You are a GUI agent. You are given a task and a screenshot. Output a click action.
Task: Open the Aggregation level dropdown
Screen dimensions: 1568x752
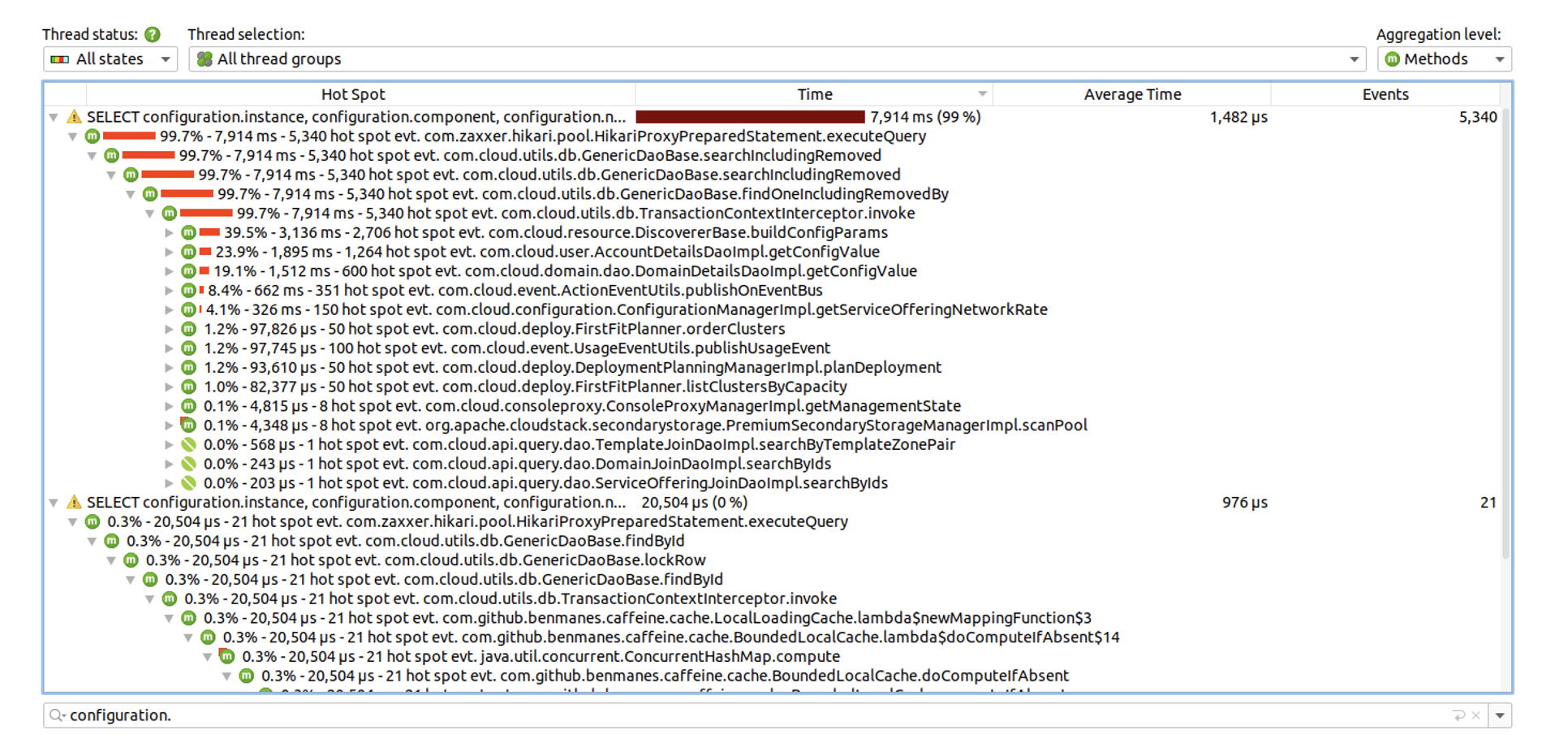[1501, 58]
